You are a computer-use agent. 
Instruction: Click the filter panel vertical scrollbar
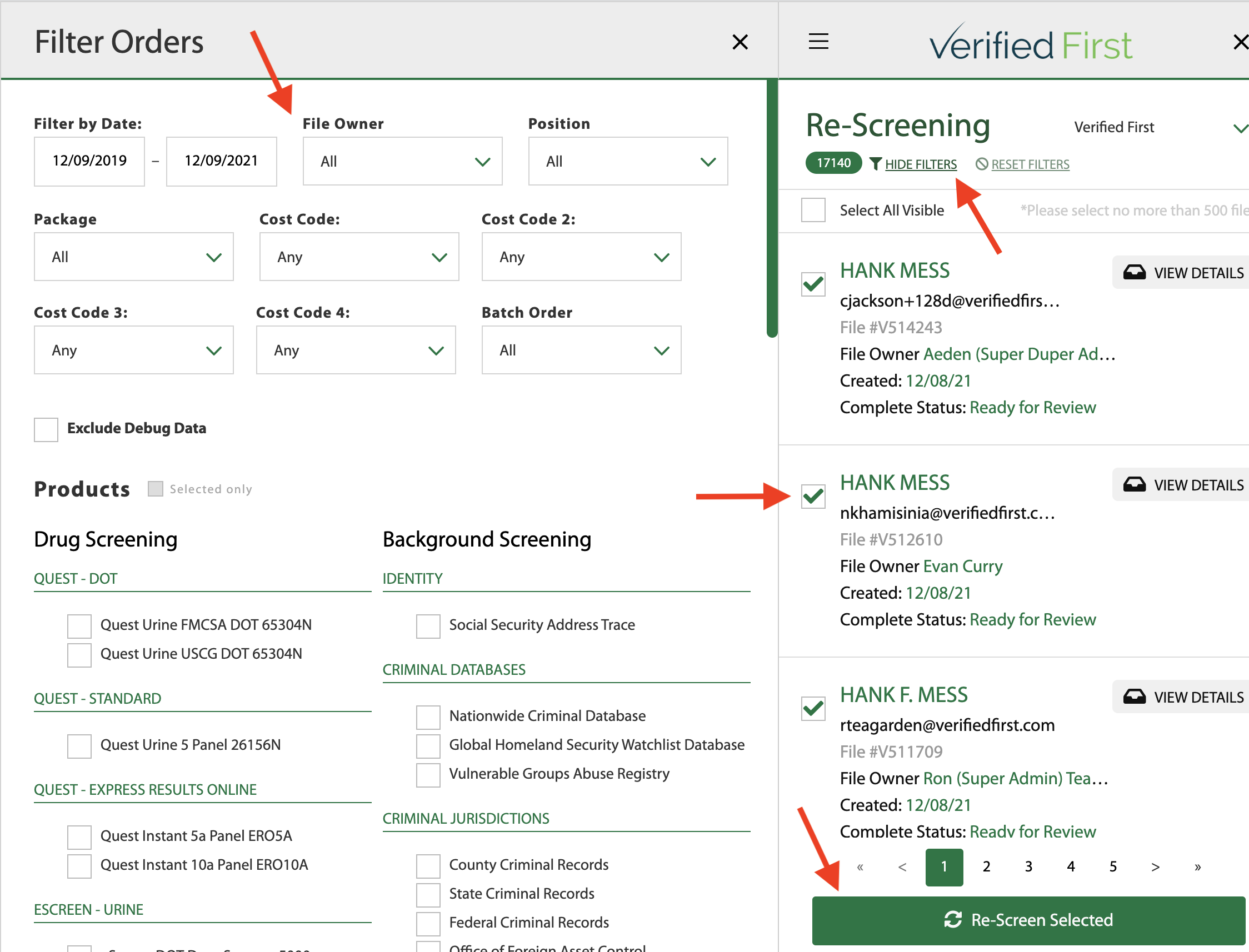click(772, 208)
